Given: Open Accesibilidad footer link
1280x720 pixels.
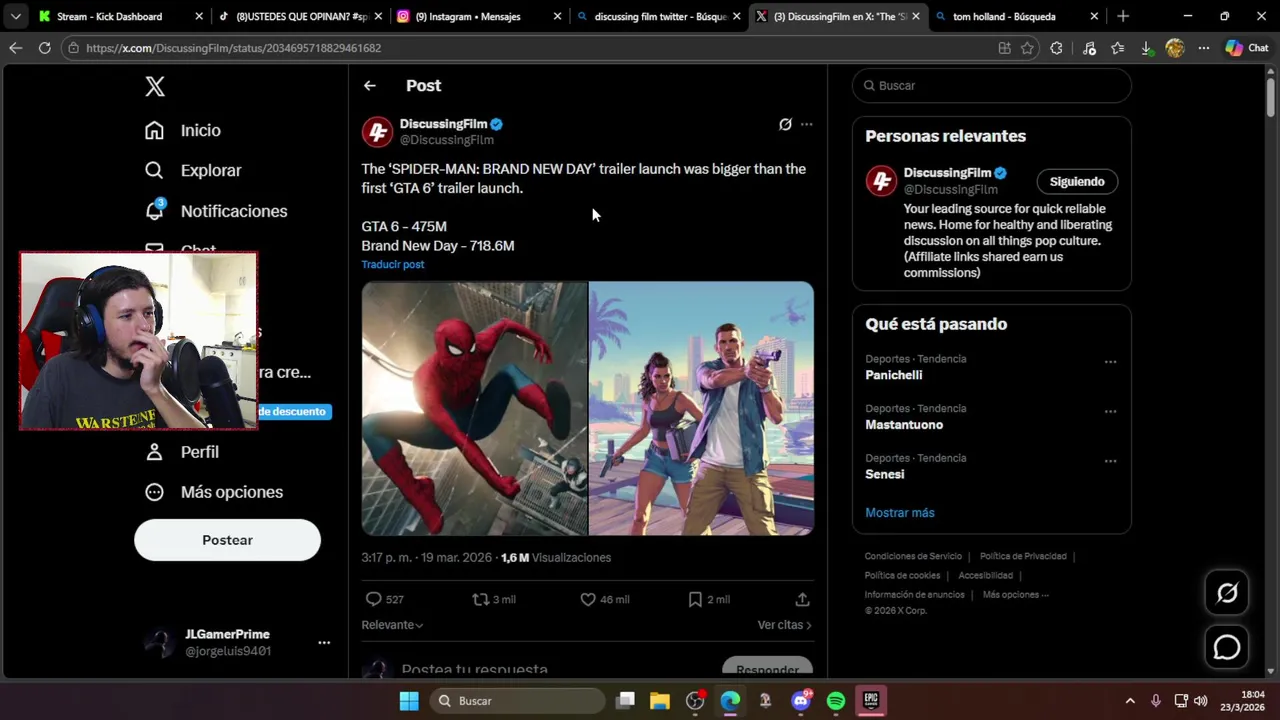Looking at the screenshot, I should tap(985, 576).
